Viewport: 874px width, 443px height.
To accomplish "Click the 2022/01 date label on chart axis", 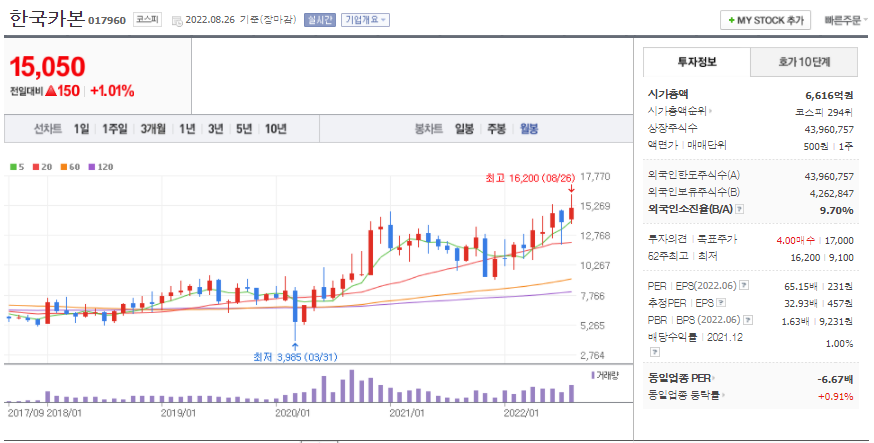I will pos(521,413).
